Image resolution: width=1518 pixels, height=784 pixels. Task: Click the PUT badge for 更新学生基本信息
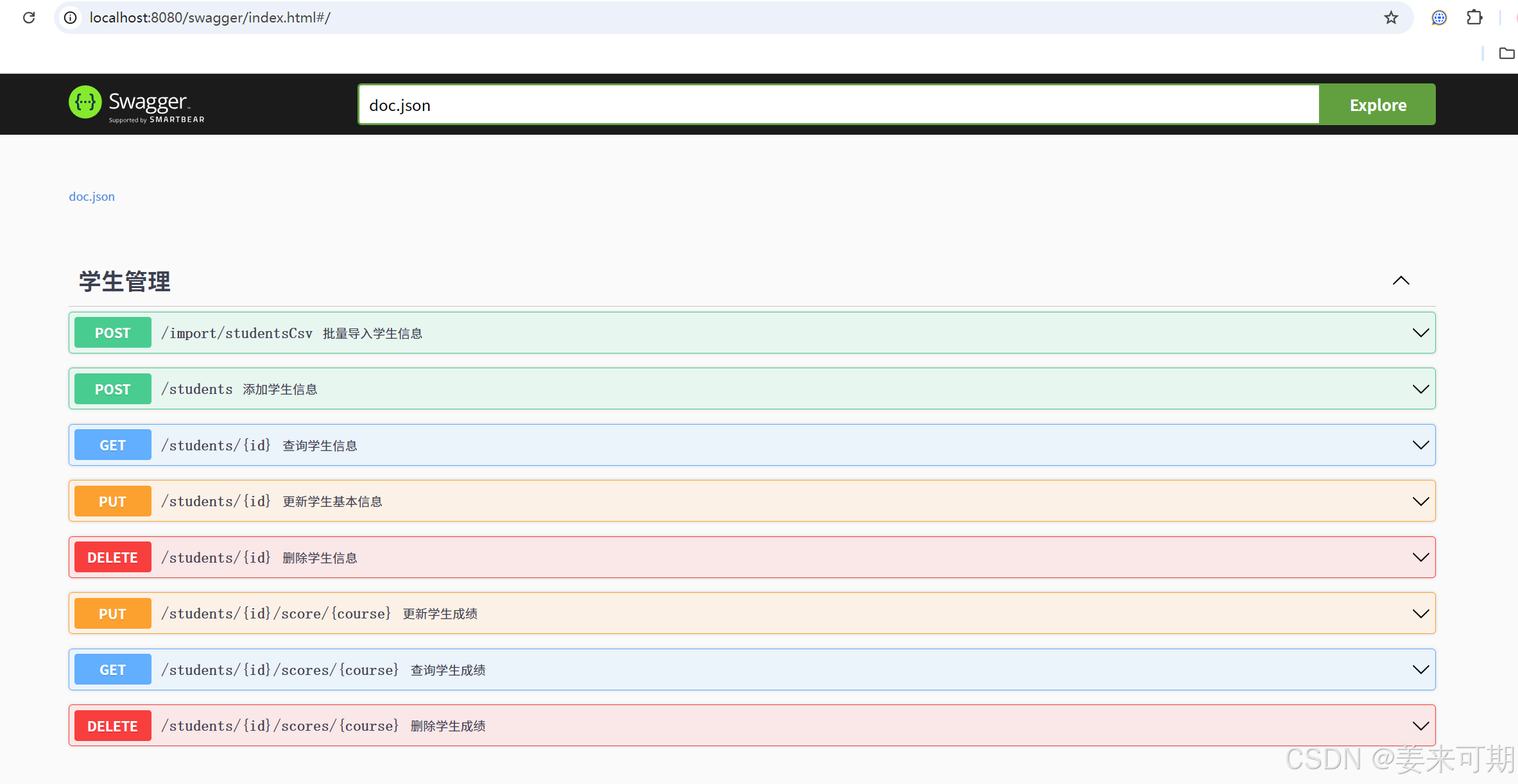[x=112, y=502]
